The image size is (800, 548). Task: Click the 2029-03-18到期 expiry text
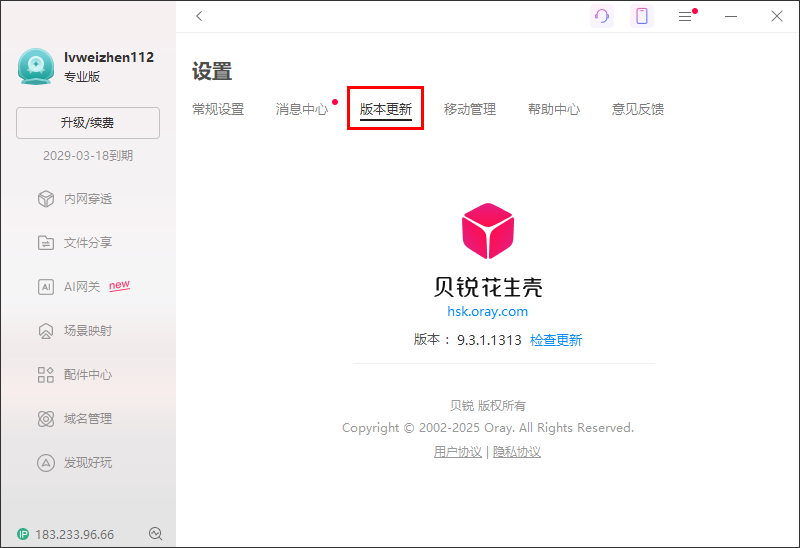pyautogui.click(x=88, y=156)
